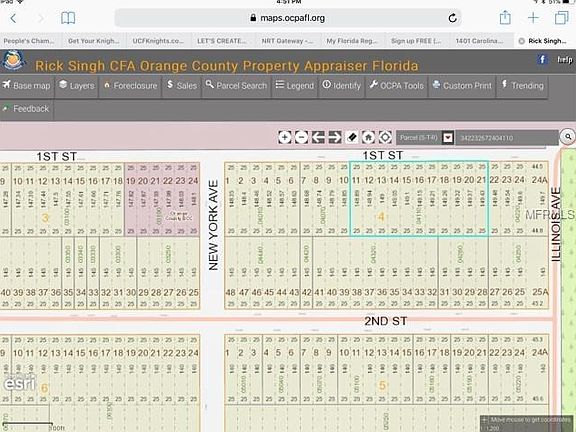Go to next map extent arrow
The image size is (576, 432).
[x=335, y=137]
